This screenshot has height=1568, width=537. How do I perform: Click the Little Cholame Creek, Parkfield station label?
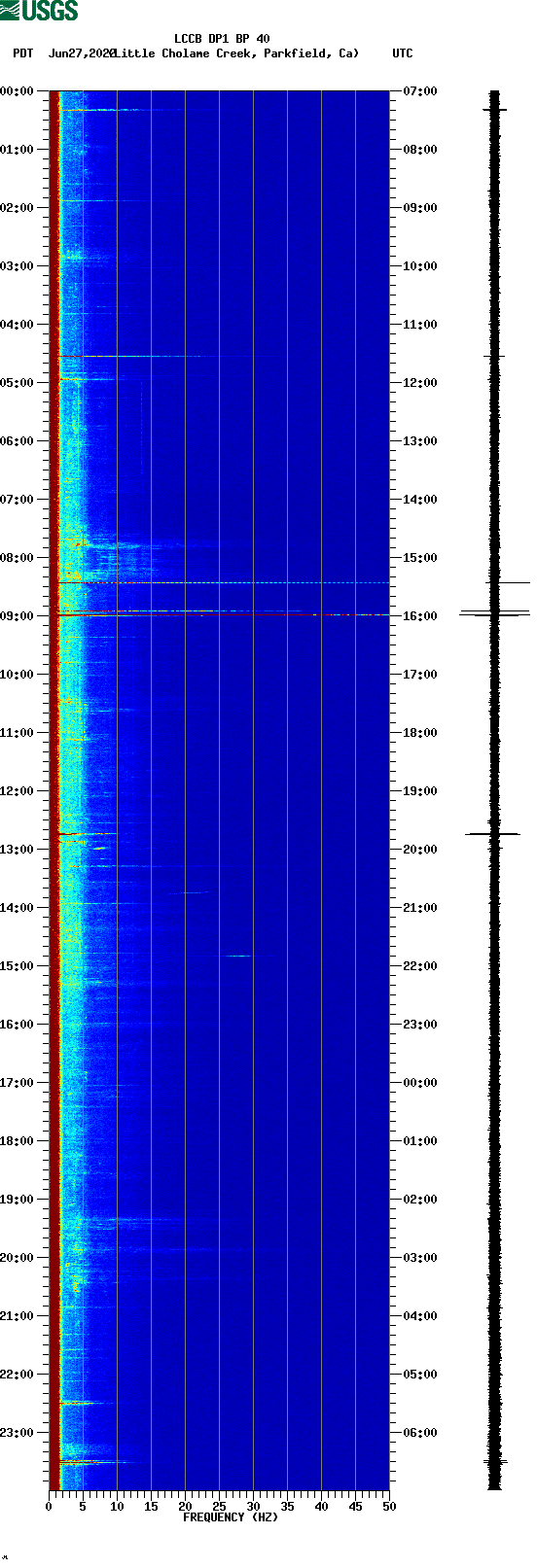point(235,53)
